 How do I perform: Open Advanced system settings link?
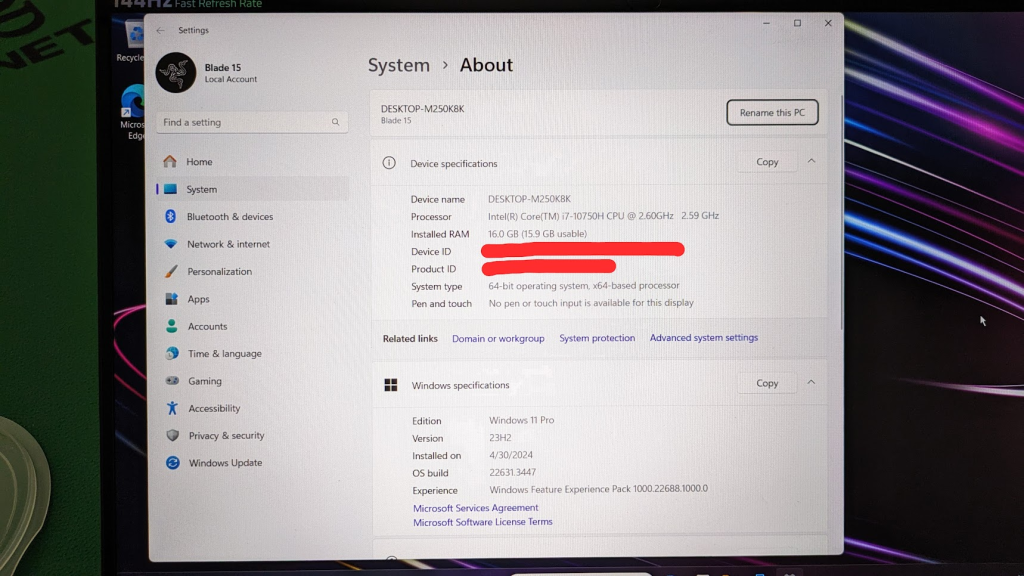704,338
